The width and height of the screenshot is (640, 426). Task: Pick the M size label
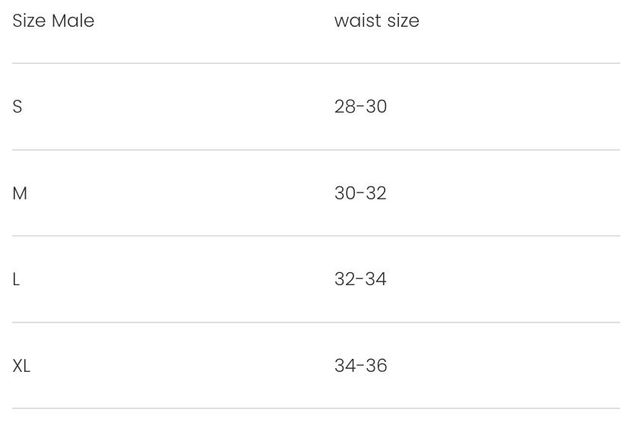pyautogui.click(x=20, y=193)
